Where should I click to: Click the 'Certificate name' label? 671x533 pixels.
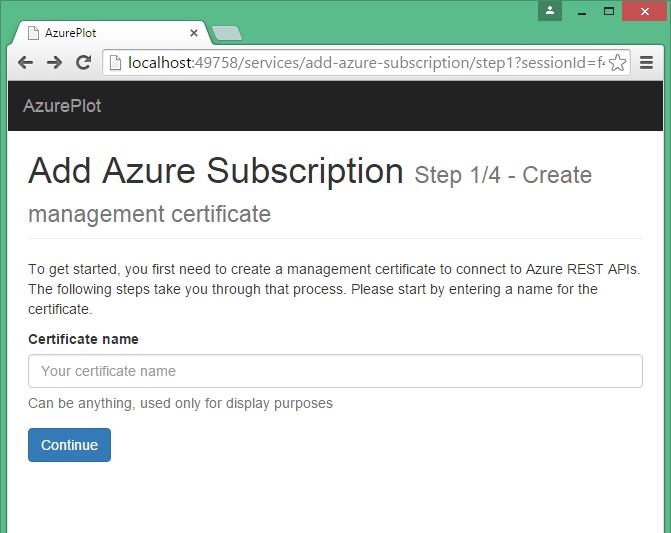[83, 339]
